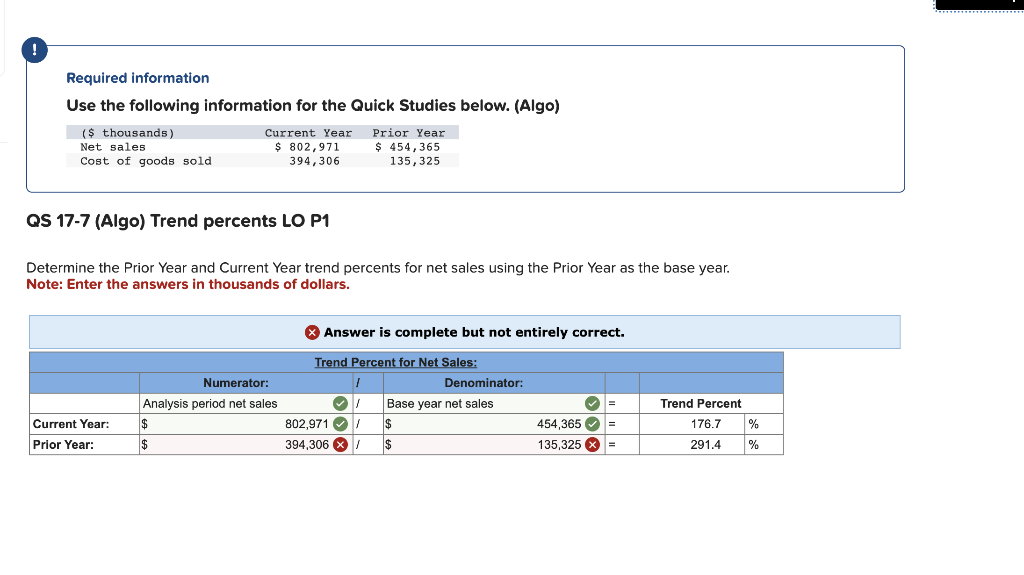Image resolution: width=1024 pixels, height=575 pixels.
Task: Click the 135,325 value in the info table
Action: tap(415, 161)
